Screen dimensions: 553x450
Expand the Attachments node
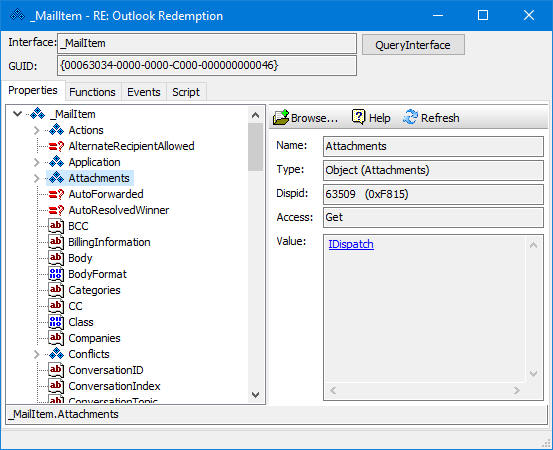pos(36,178)
